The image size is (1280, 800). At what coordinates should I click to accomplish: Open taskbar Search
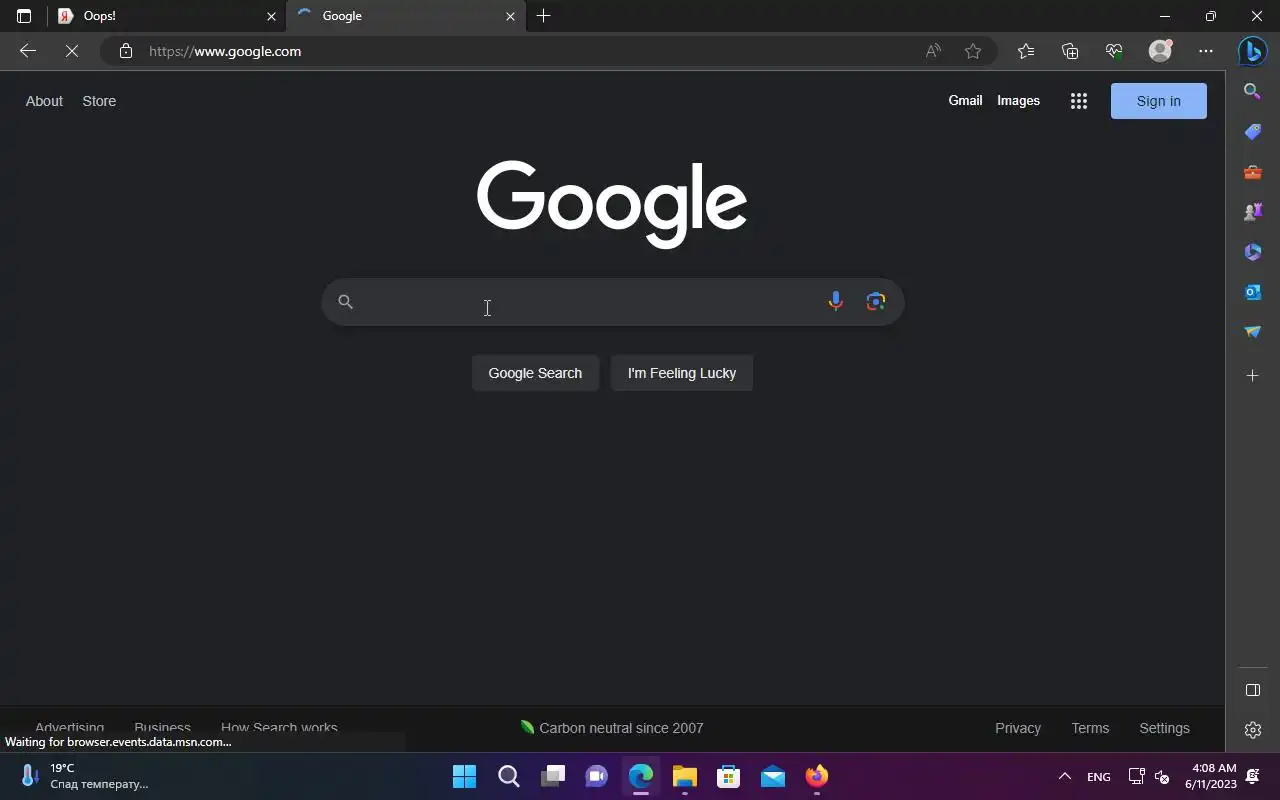[x=509, y=776]
